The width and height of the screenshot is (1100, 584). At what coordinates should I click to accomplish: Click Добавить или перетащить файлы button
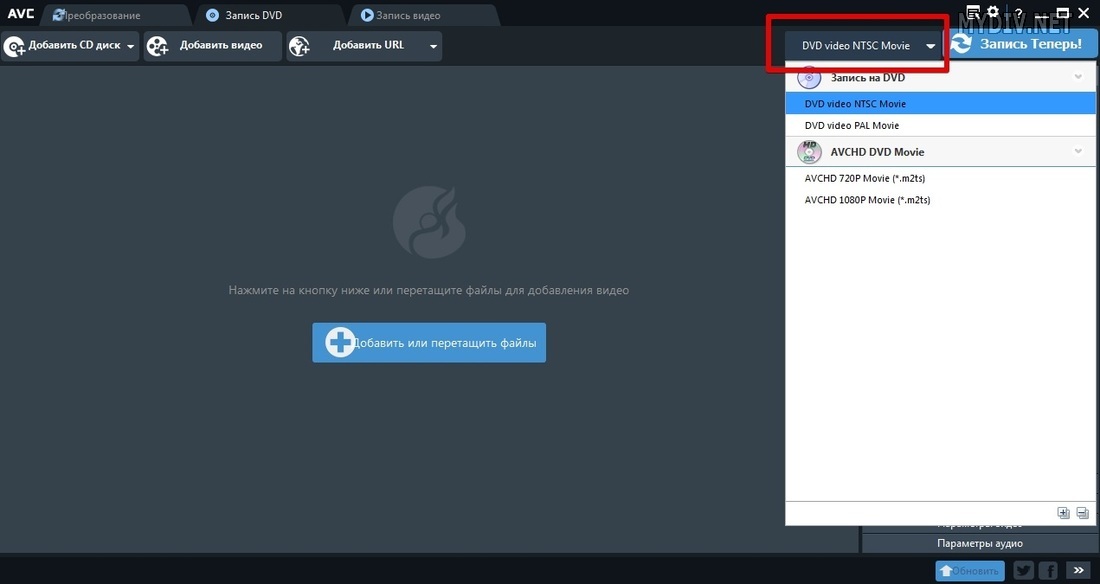coord(429,343)
